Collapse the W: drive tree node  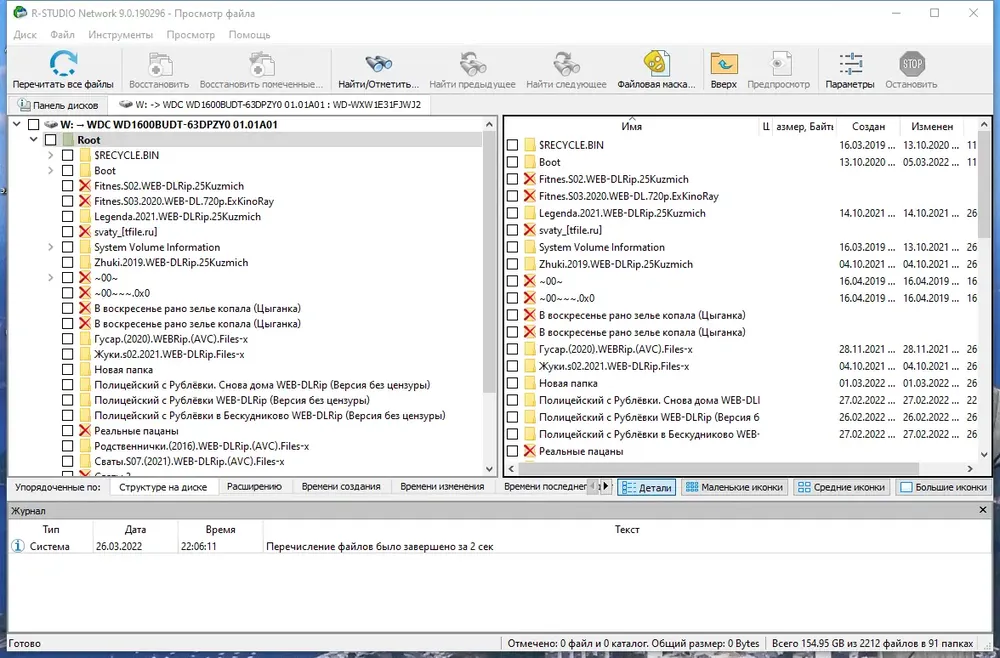(17, 124)
